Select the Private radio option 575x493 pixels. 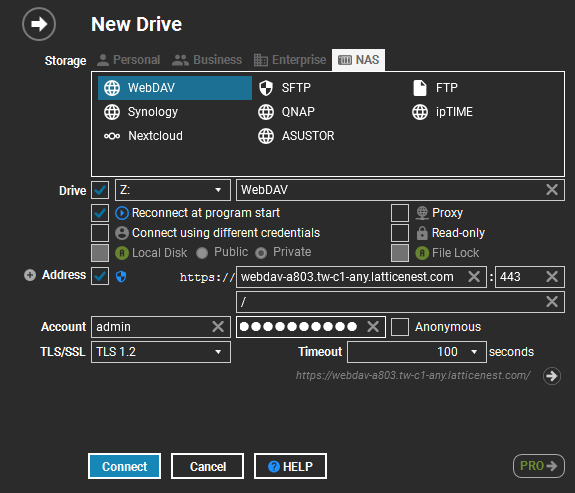click(261, 253)
